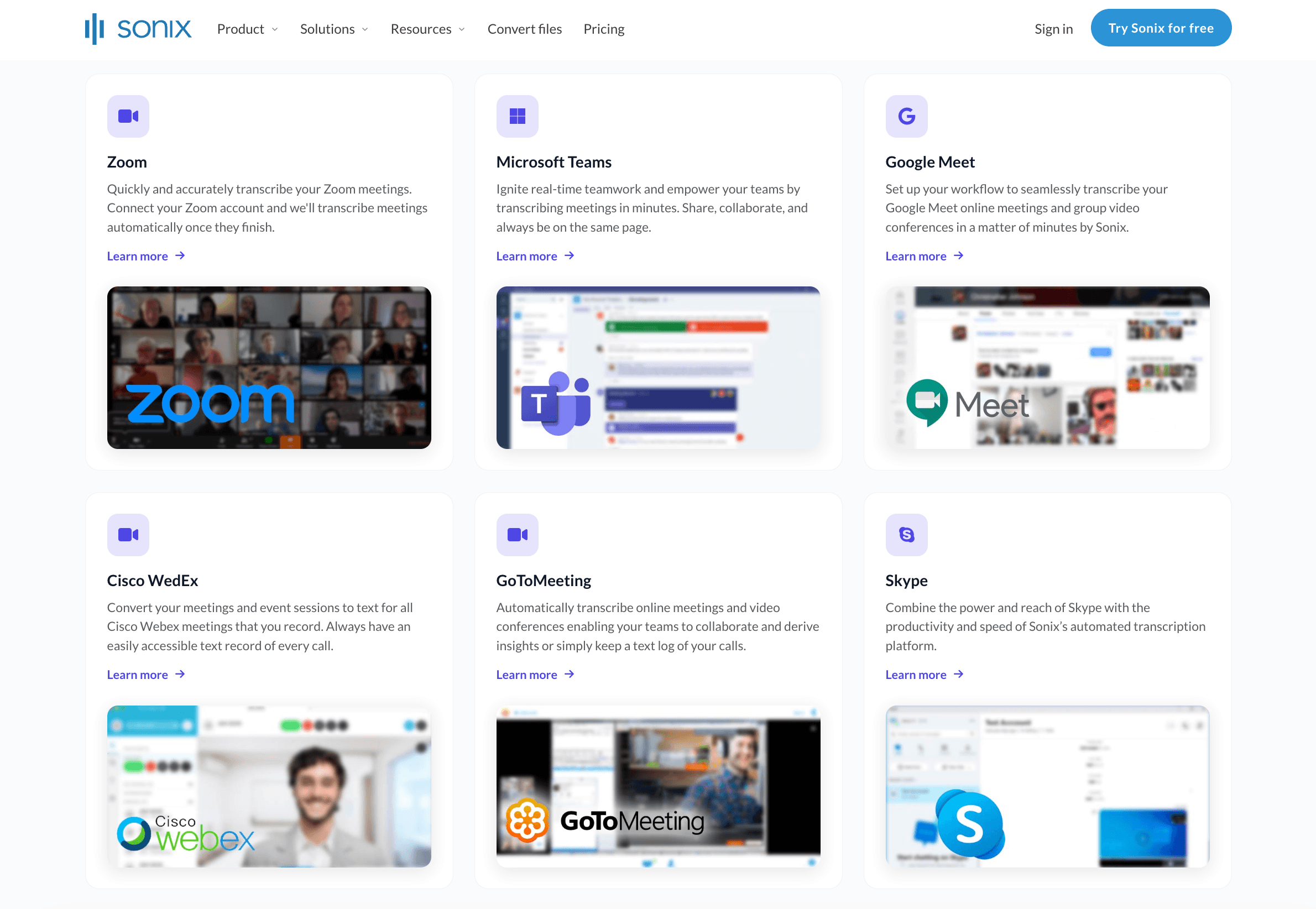Click the Meet description starting "Set up your workflow"
Viewport: 1316px width, 909px height.
tap(1026, 208)
